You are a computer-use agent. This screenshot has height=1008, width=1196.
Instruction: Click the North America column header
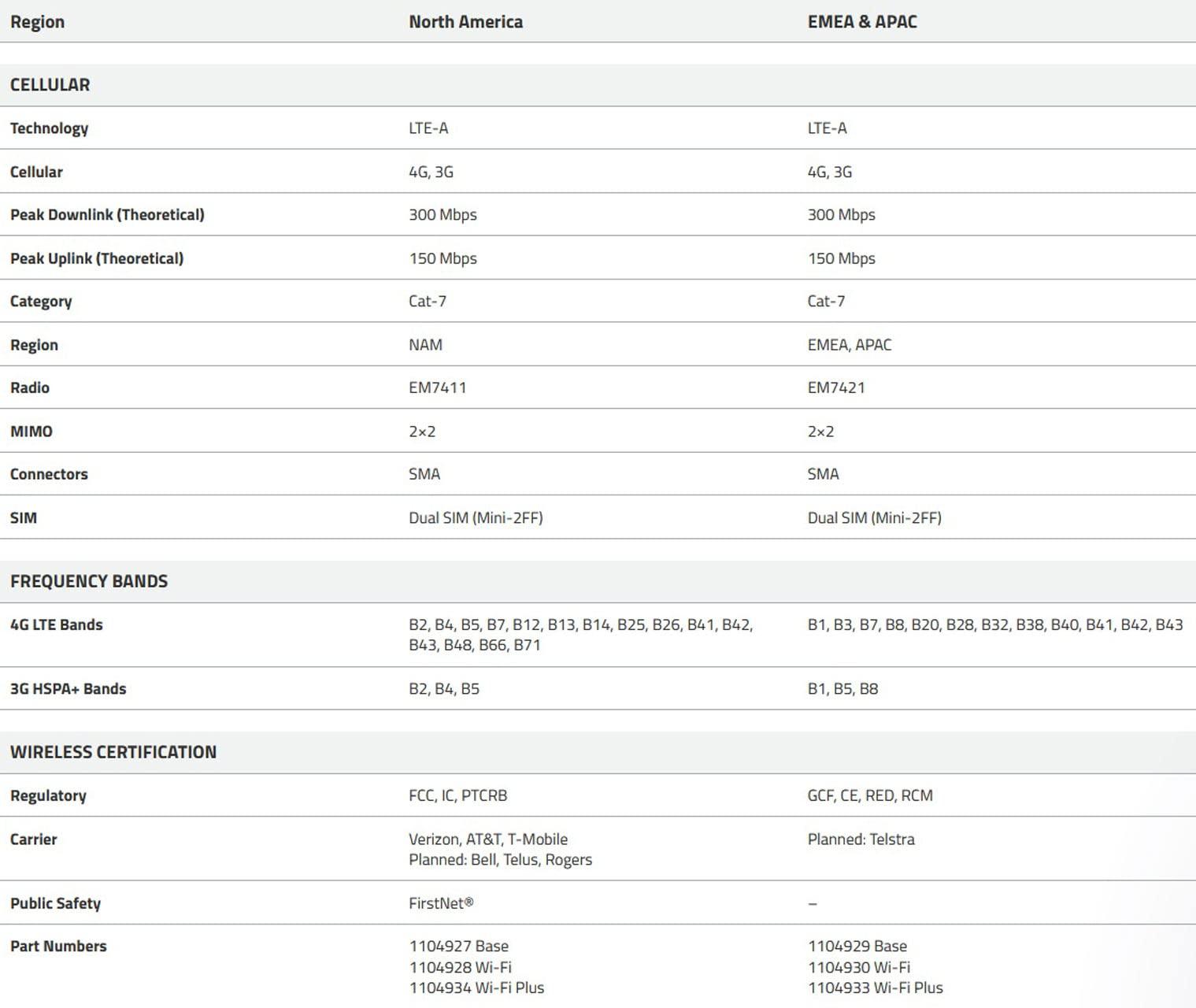point(465,22)
